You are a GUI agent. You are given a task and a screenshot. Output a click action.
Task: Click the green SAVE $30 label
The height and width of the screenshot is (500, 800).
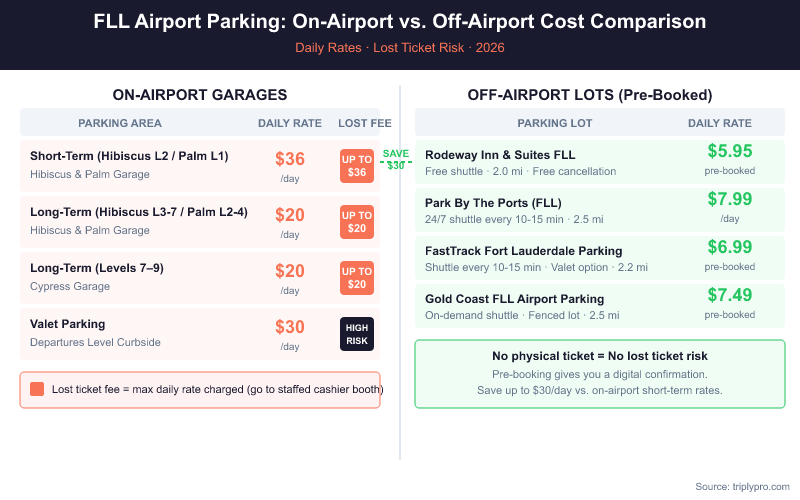click(x=395, y=159)
